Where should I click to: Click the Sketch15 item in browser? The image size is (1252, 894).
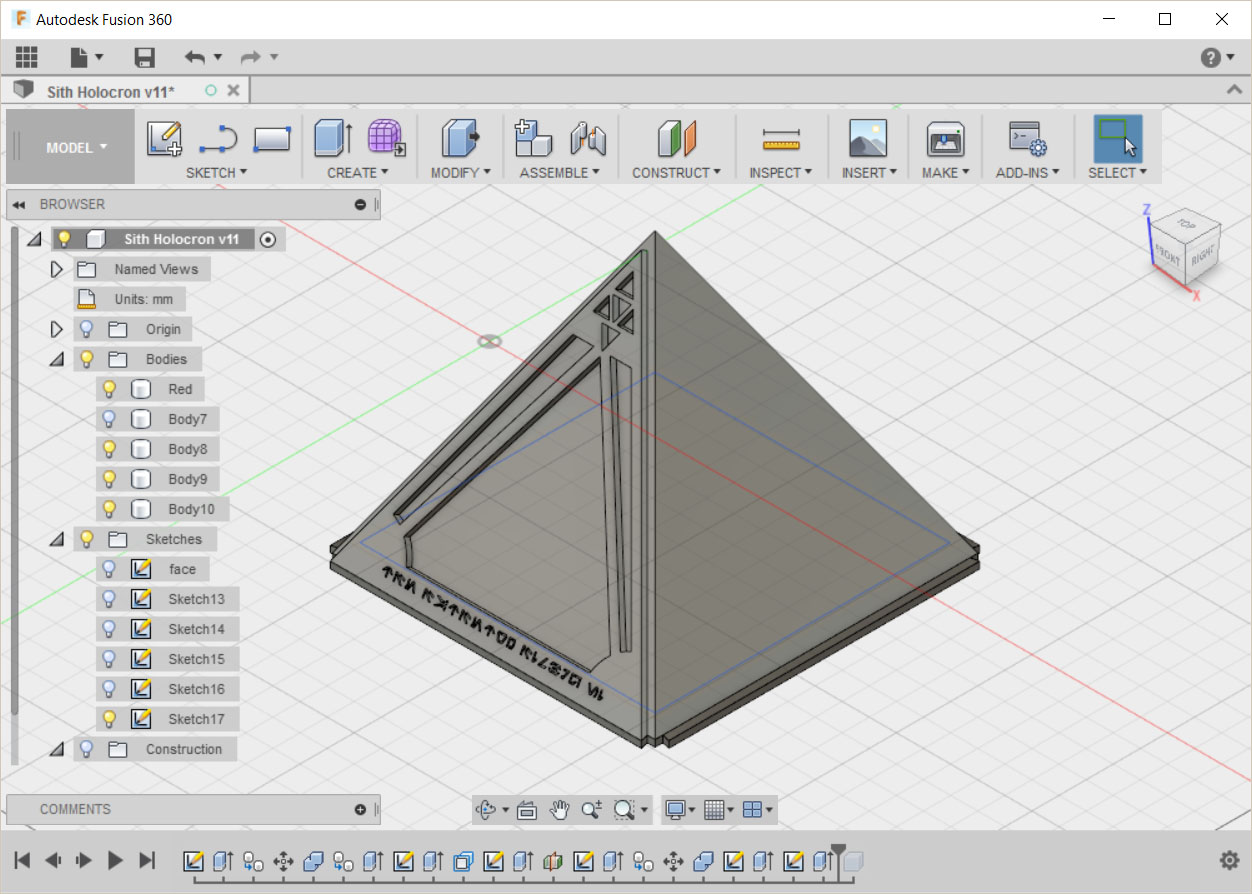pyautogui.click(x=196, y=659)
